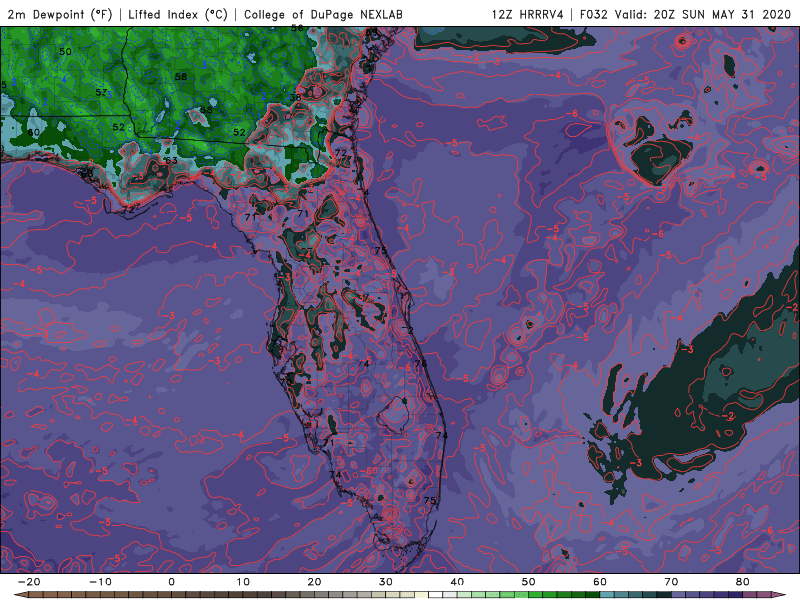Click the '-20' label on color scale
This screenshot has width=800, height=600.
coord(29,582)
